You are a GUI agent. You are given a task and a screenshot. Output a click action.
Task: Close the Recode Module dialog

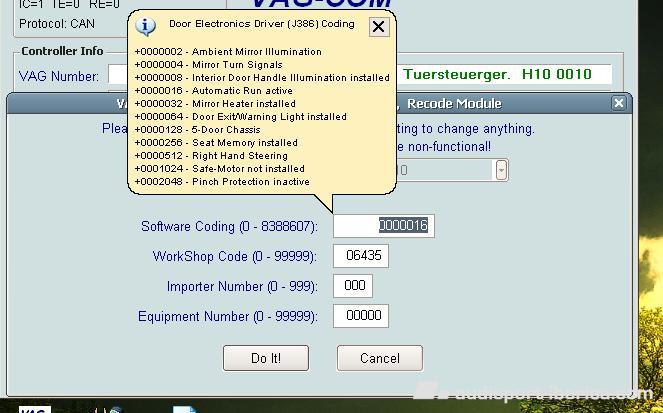(x=619, y=103)
